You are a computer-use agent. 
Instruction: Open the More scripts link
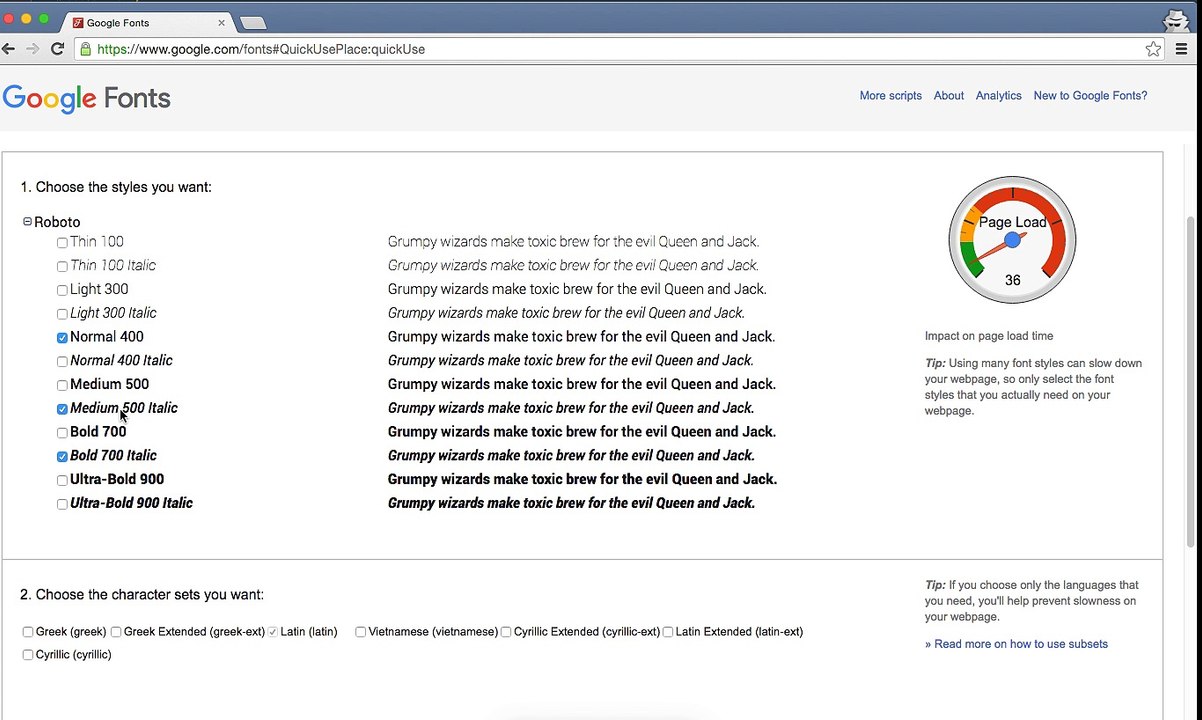coord(890,96)
